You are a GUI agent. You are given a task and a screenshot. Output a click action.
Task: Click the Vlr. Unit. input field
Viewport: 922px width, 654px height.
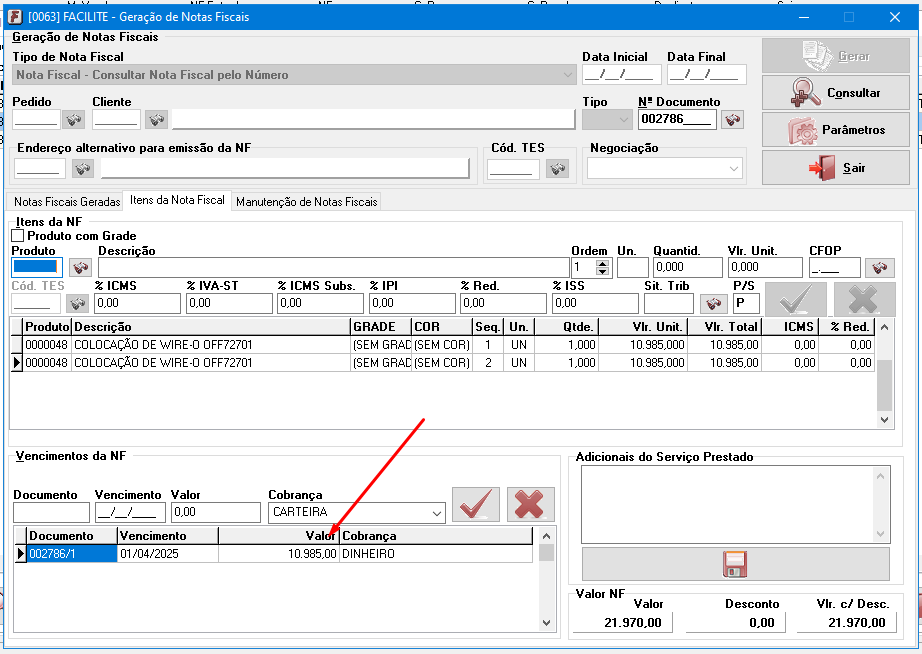pos(765,267)
